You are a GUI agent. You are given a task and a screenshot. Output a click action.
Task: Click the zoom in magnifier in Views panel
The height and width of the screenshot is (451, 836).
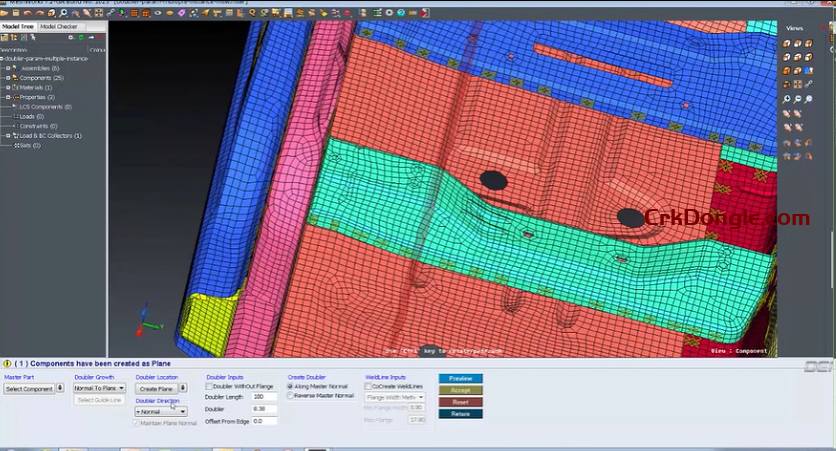click(787, 100)
